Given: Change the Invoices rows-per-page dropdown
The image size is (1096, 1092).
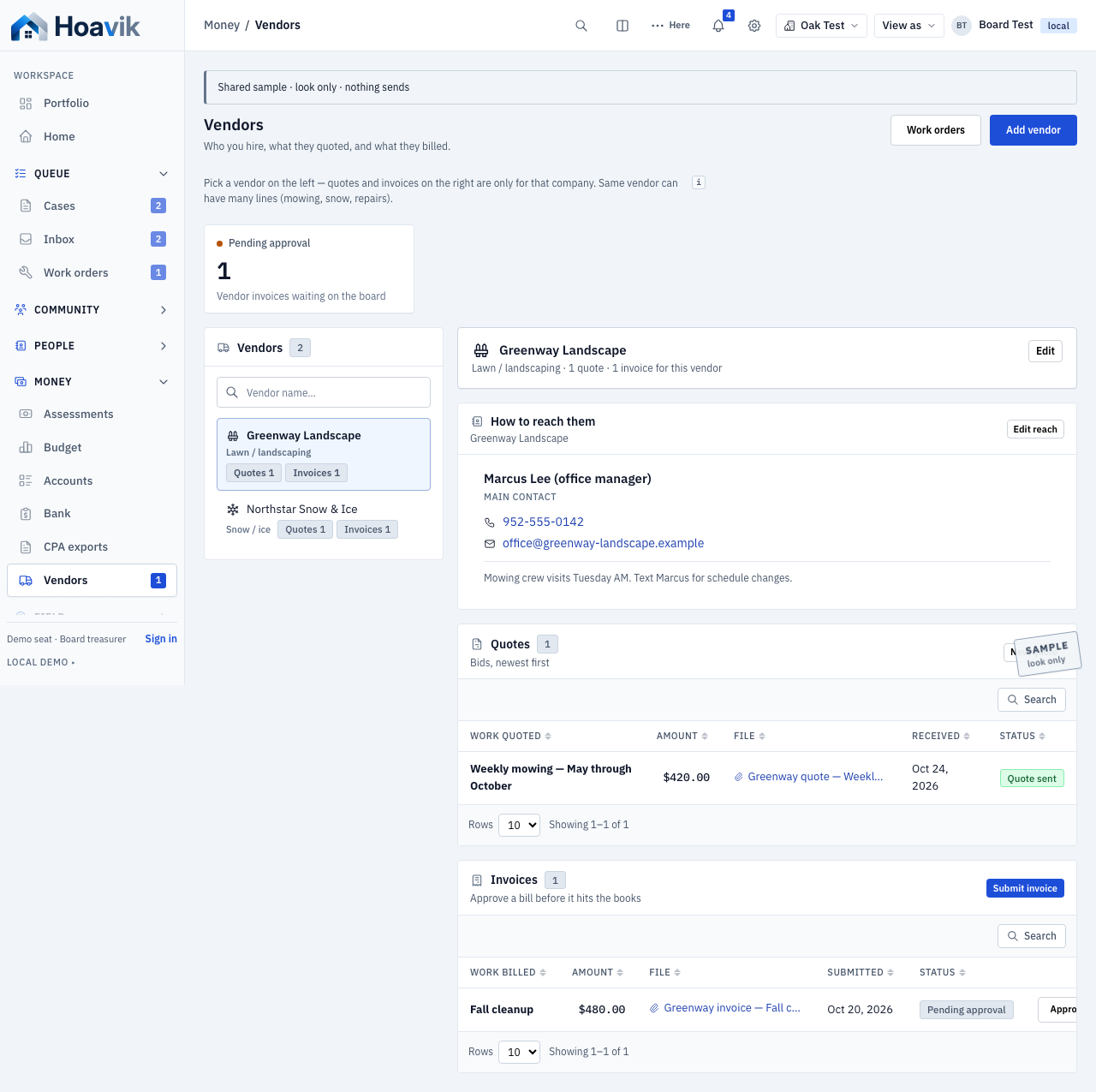Looking at the screenshot, I should point(519,1052).
